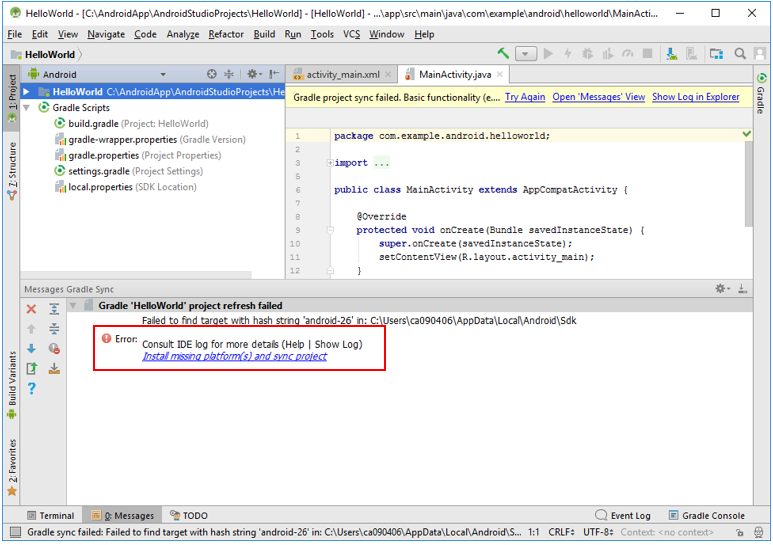The width and height of the screenshot is (773, 545).
Task: Click Show Log in Explorer link
Action: click(696, 97)
